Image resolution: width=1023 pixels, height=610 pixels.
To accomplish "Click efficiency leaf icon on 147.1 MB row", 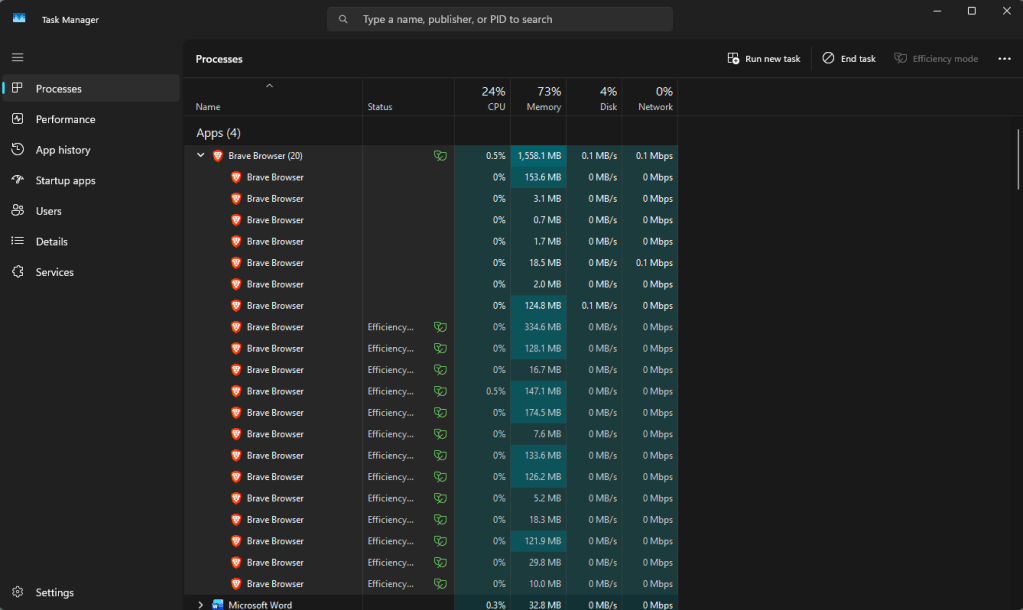I will 440,391.
